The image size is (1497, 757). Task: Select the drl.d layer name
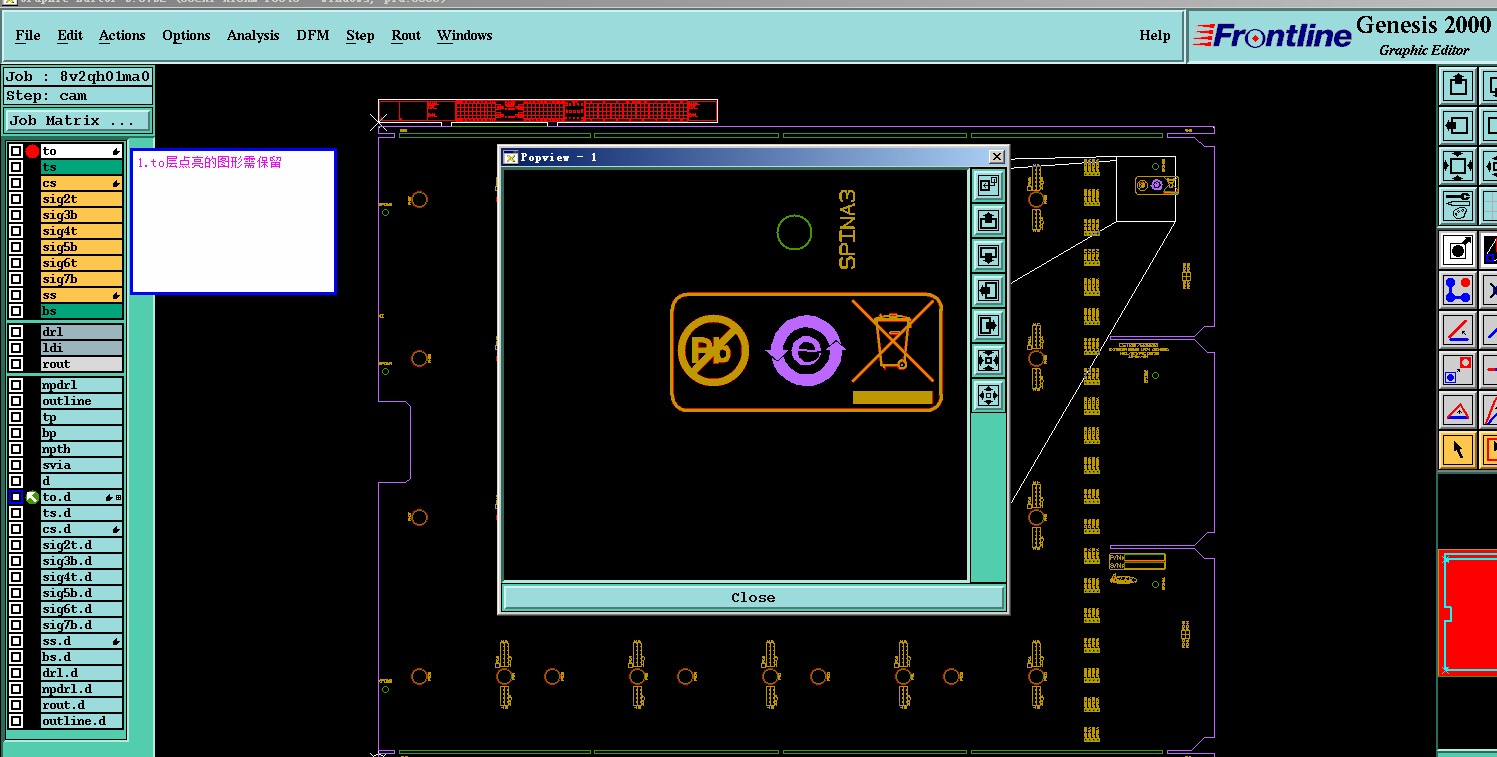(x=81, y=673)
